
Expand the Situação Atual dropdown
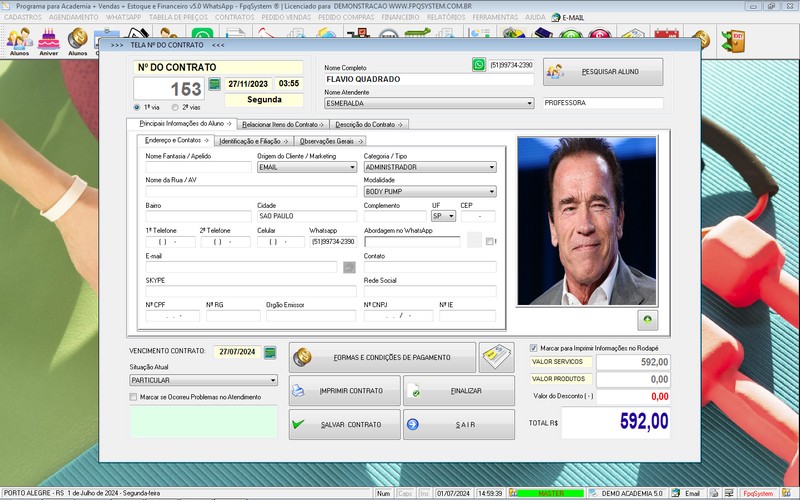click(273, 380)
